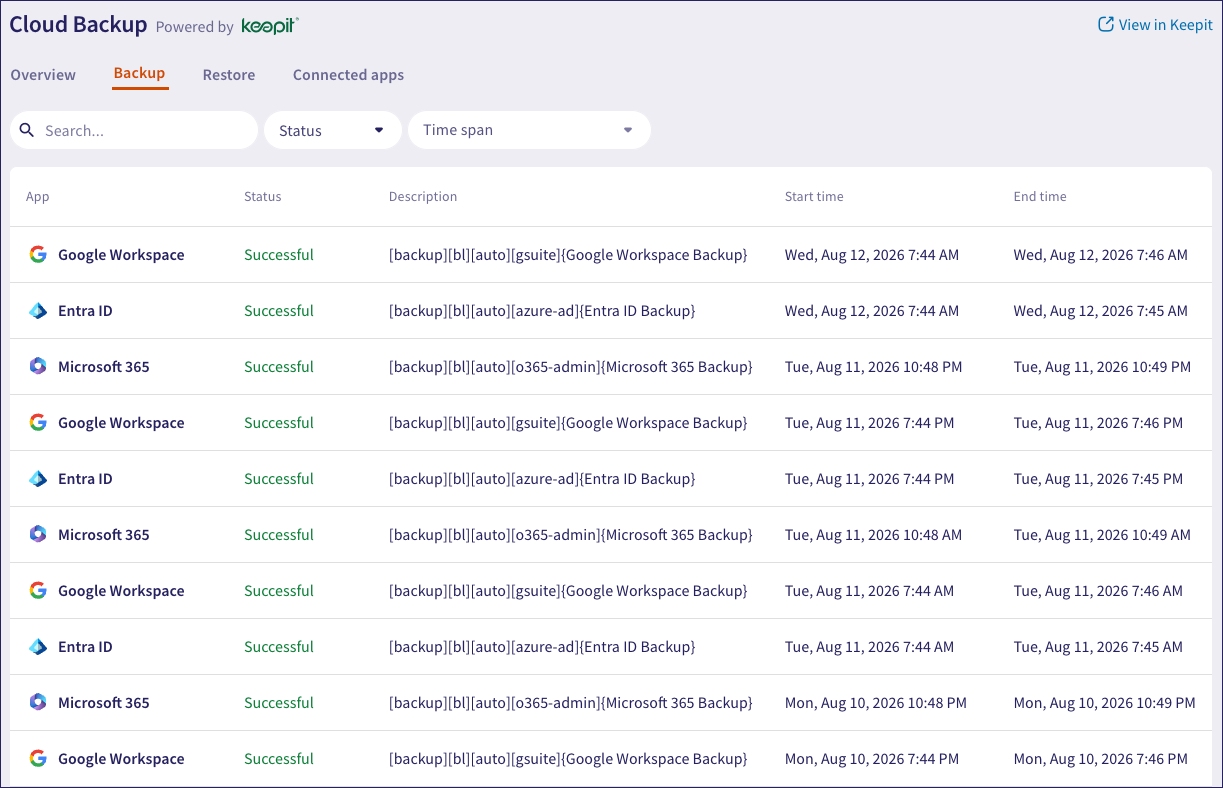Click the End time column header
Viewport: 1223px width, 788px height.
tap(1040, 197)
